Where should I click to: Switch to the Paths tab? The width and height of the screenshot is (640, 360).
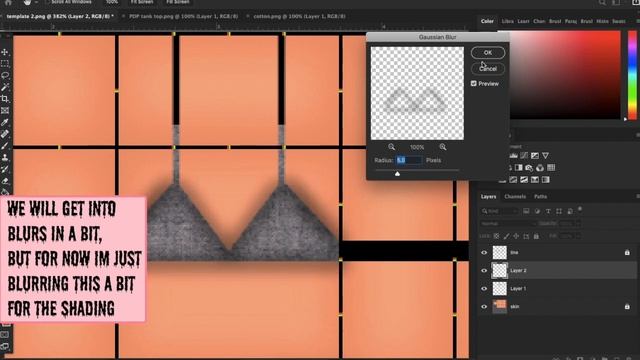click(x=540, y=197)
